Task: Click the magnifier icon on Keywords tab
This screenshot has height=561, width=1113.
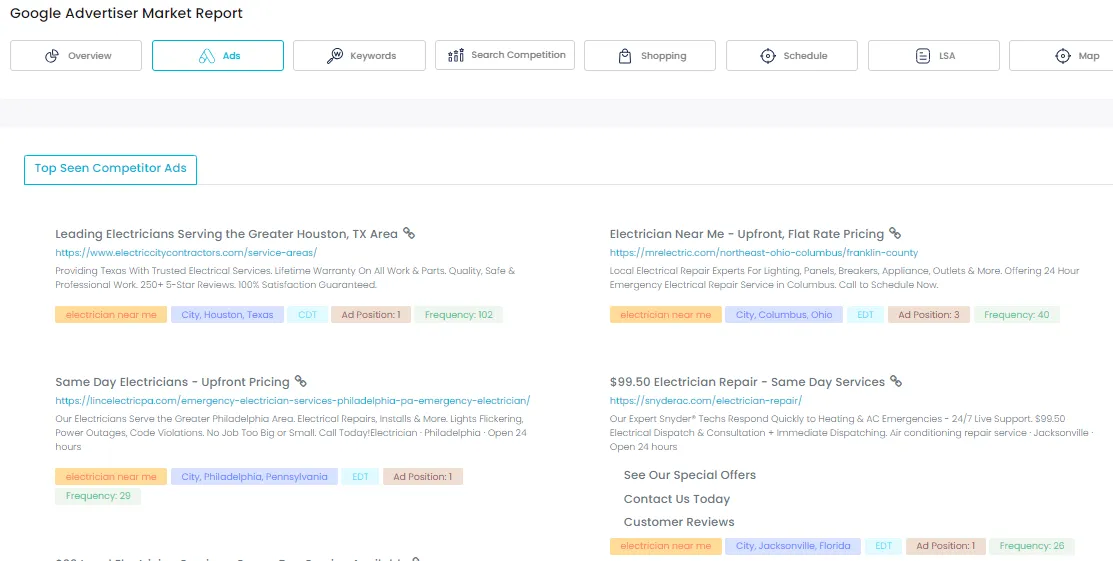Action: tap(335, 56)
